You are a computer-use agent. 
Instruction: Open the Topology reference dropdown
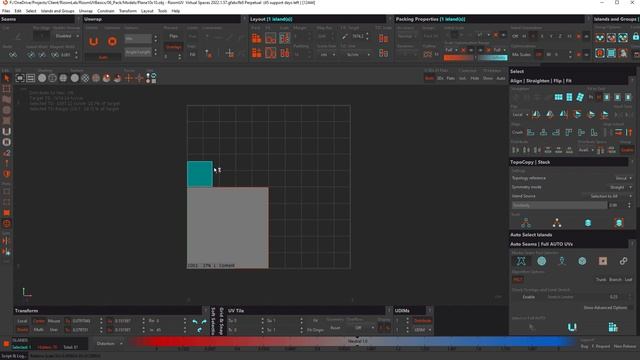pos(623,178)
